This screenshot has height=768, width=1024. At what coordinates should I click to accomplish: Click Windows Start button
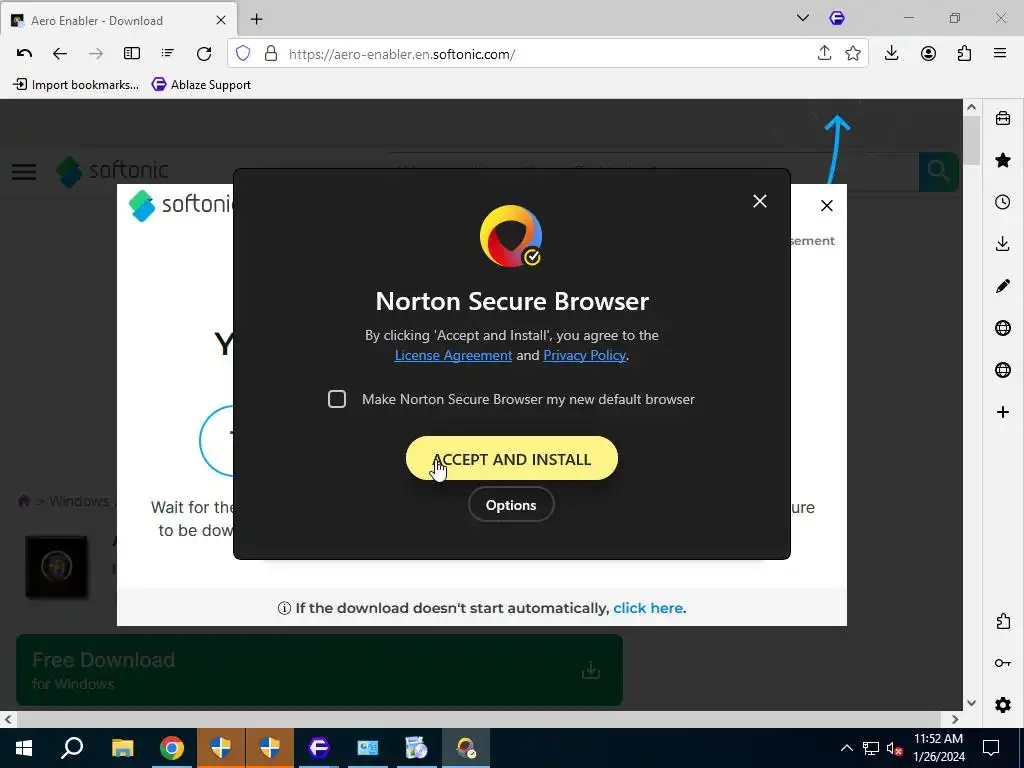[x=24, y=748]
